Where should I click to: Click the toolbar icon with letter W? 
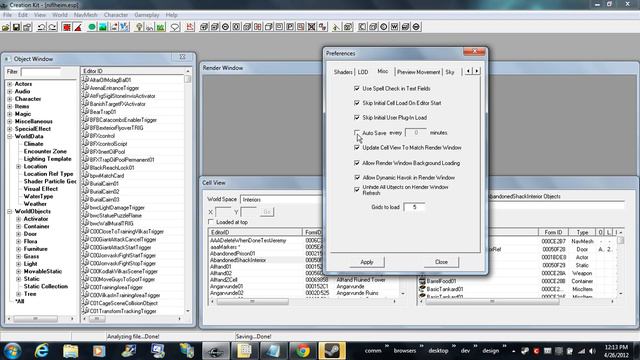[395, 27]
